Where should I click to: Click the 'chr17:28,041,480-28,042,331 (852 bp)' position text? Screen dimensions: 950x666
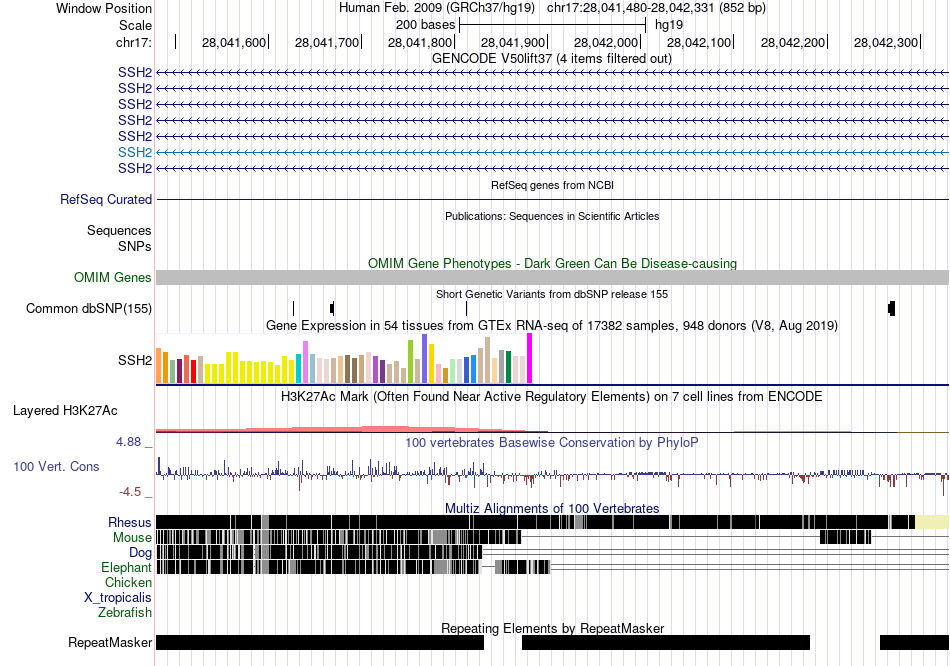656,8
